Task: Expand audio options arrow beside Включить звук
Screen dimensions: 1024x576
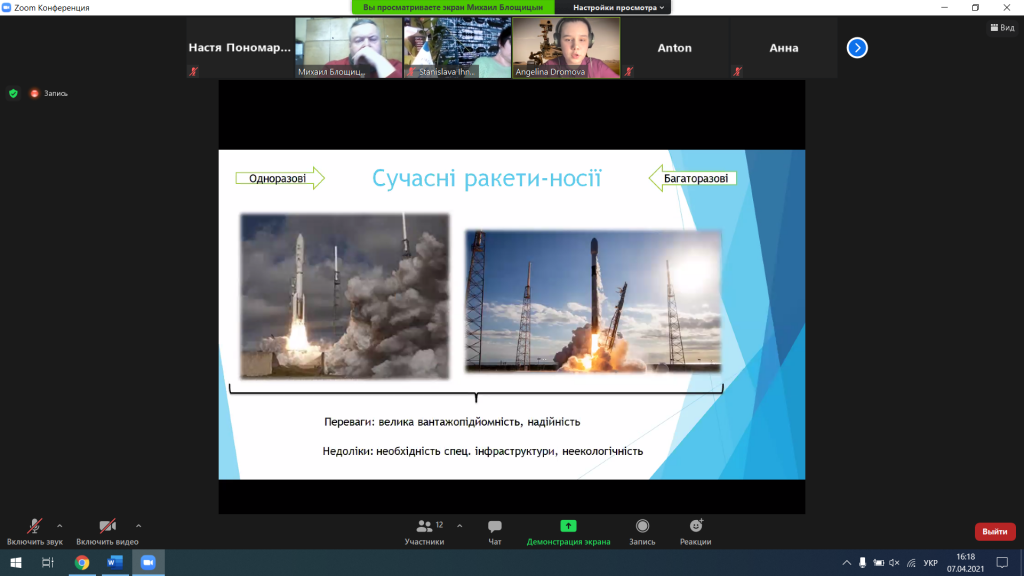Action: tap(59, 526)
